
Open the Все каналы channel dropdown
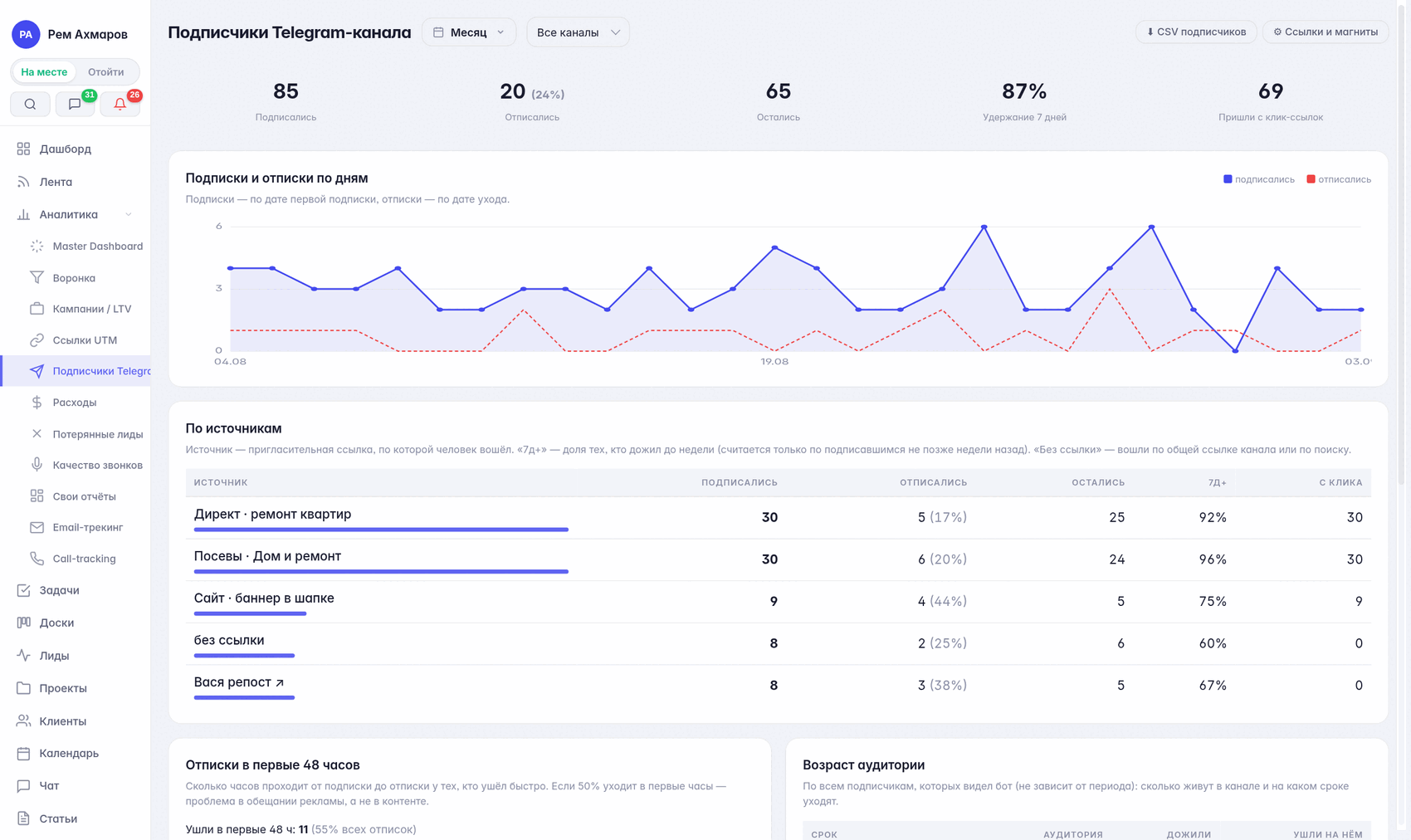pyautogui.click(x=578, y=32)
